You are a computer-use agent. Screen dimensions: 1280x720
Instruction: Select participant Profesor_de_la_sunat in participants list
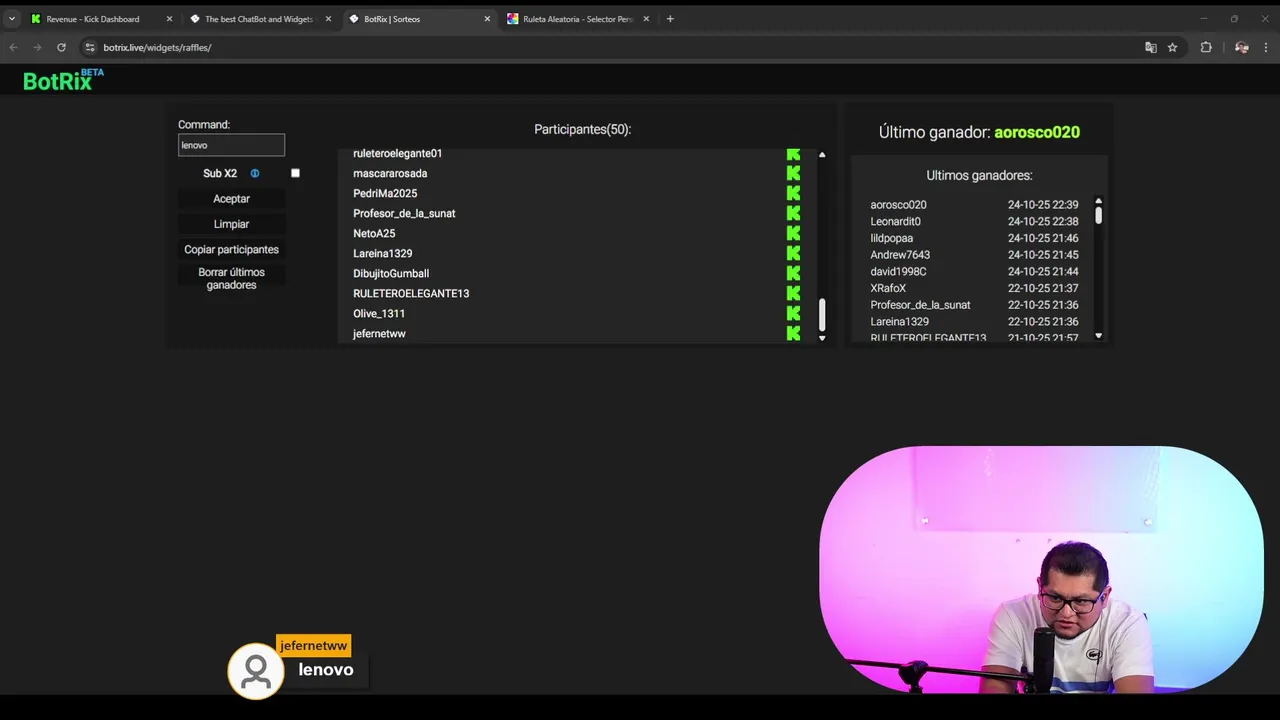404,213
